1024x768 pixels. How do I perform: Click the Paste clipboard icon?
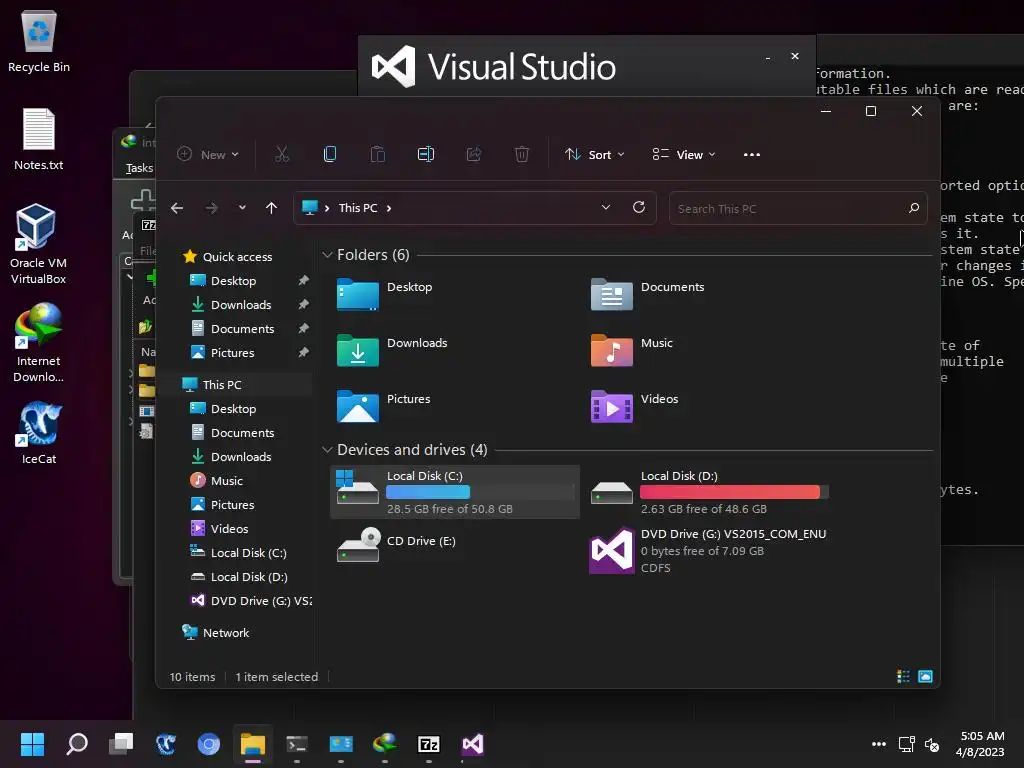click(377, 154)
